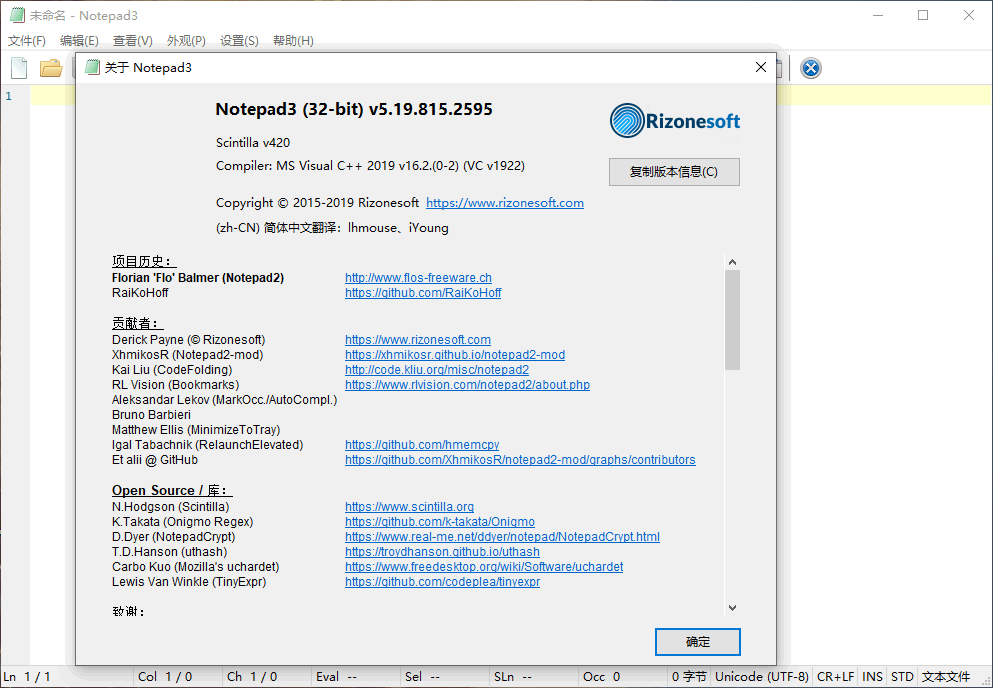This screenshot has height=688, width=993.
Task: Click the Open folder toolbar icon
Action: pos(51,68)
